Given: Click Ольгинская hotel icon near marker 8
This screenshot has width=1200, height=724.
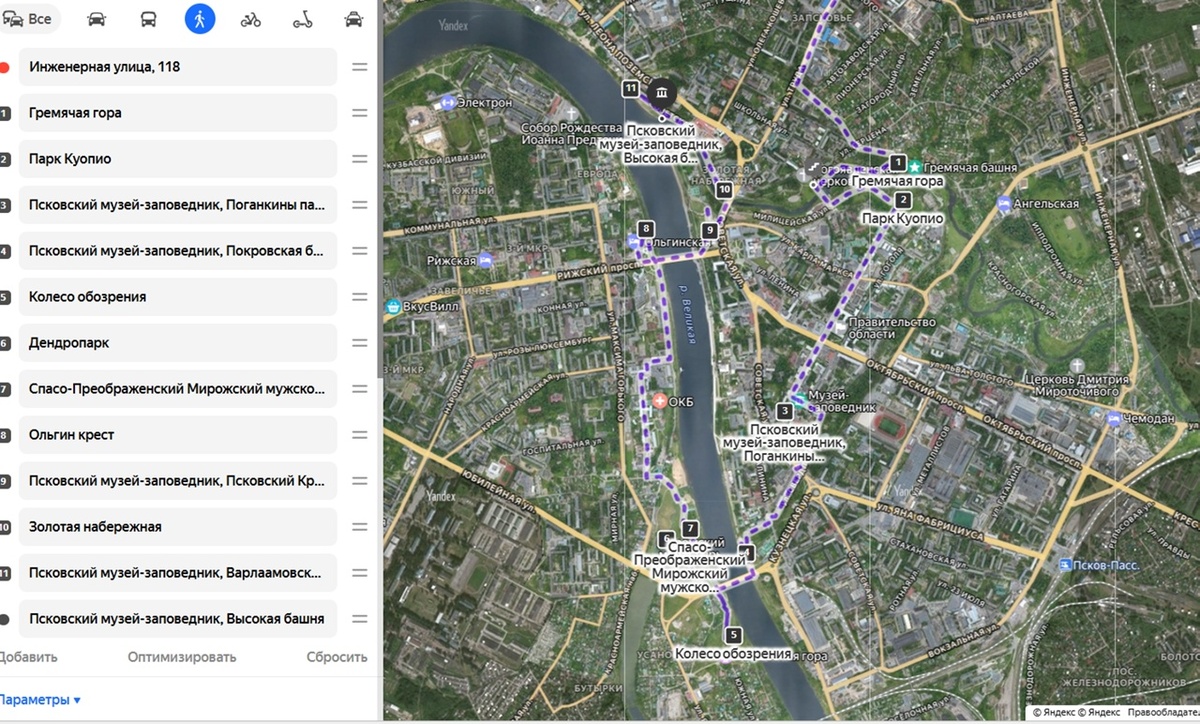Looking at the screenshot, I should coord(636,241).
